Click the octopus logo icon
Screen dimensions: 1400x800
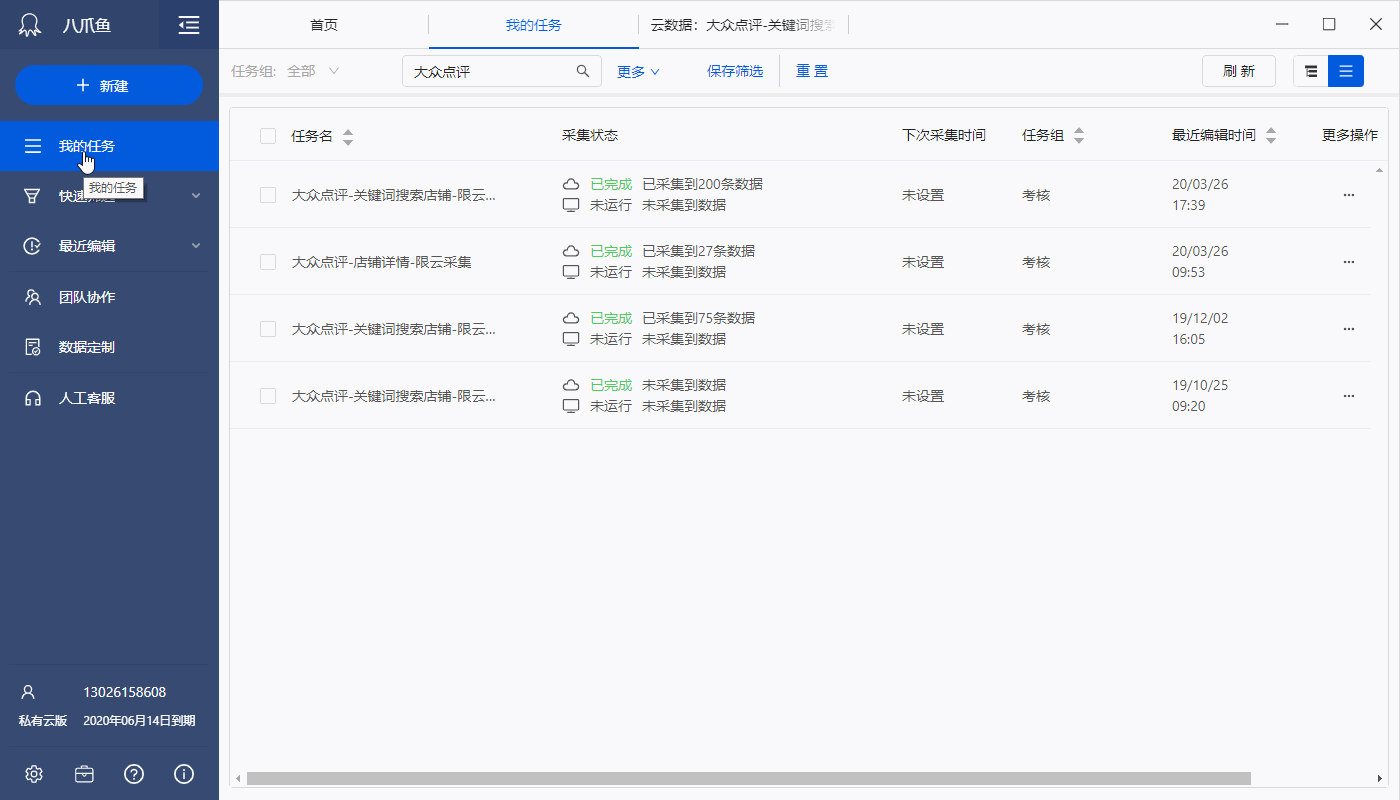click(31, 25)
